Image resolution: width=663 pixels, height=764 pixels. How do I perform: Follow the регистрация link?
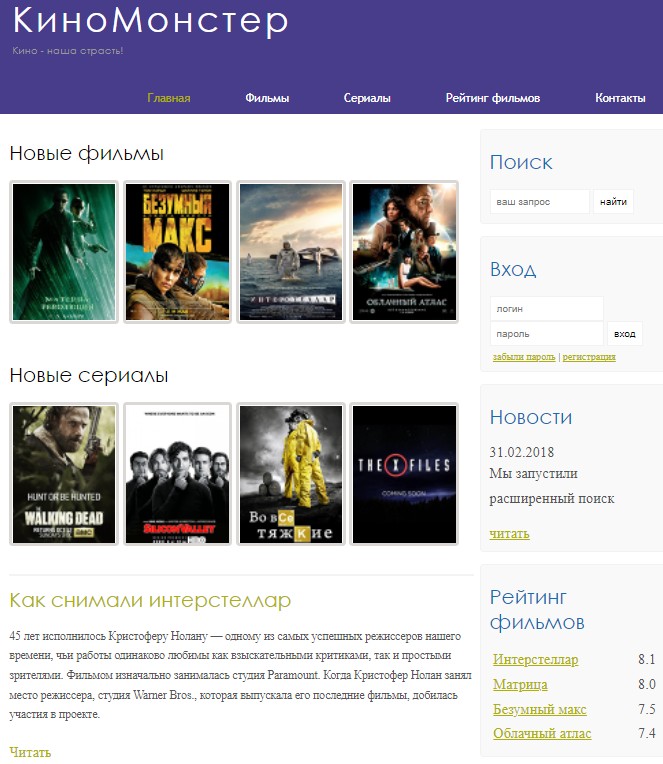tap(589, 357)
